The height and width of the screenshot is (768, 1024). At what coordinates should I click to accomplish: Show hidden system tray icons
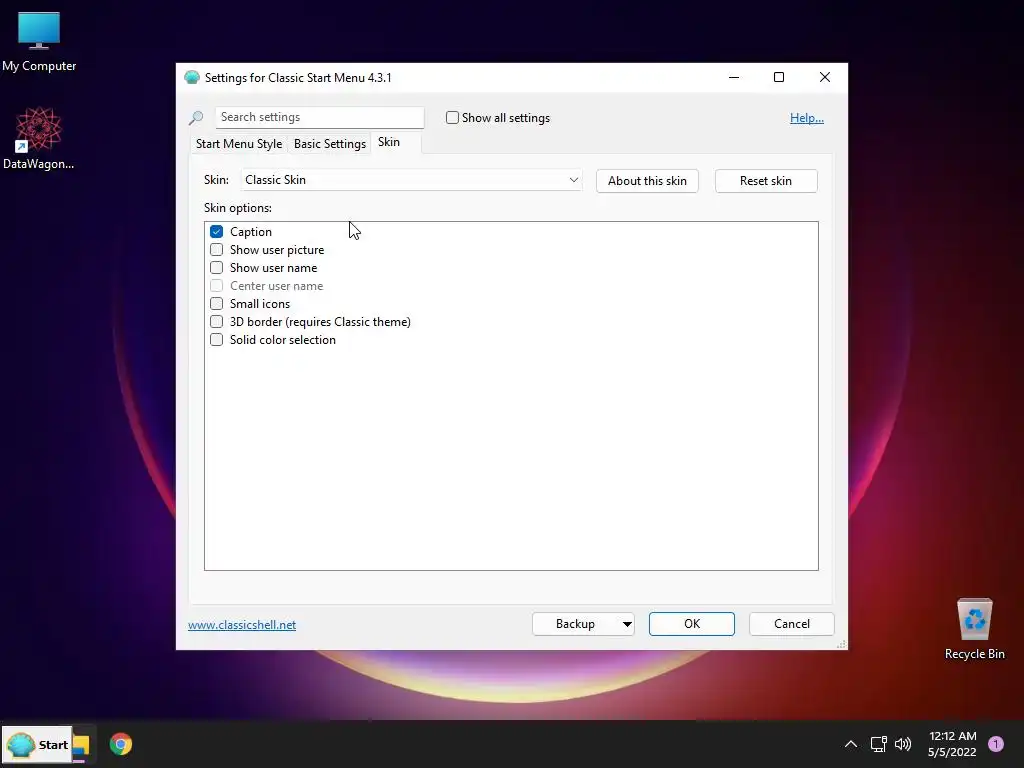click(850, 744)
